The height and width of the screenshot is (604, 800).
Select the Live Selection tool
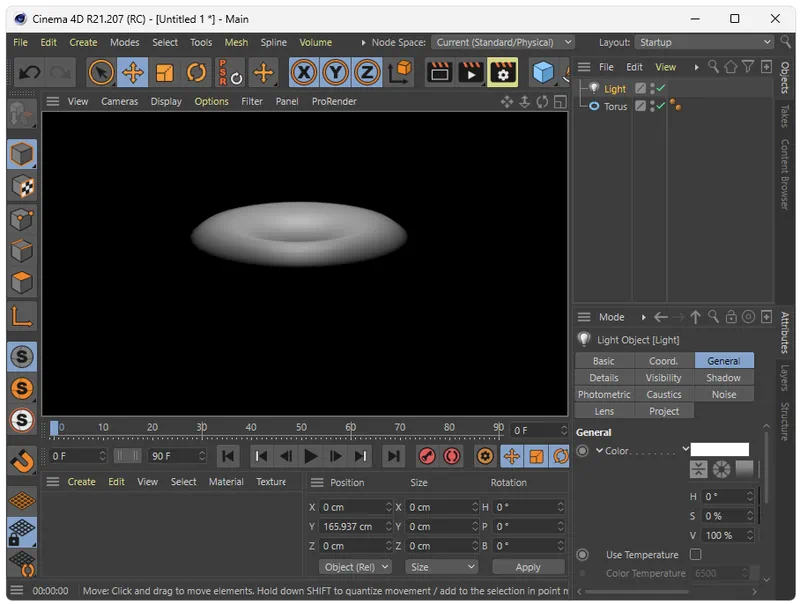point(101,72)
